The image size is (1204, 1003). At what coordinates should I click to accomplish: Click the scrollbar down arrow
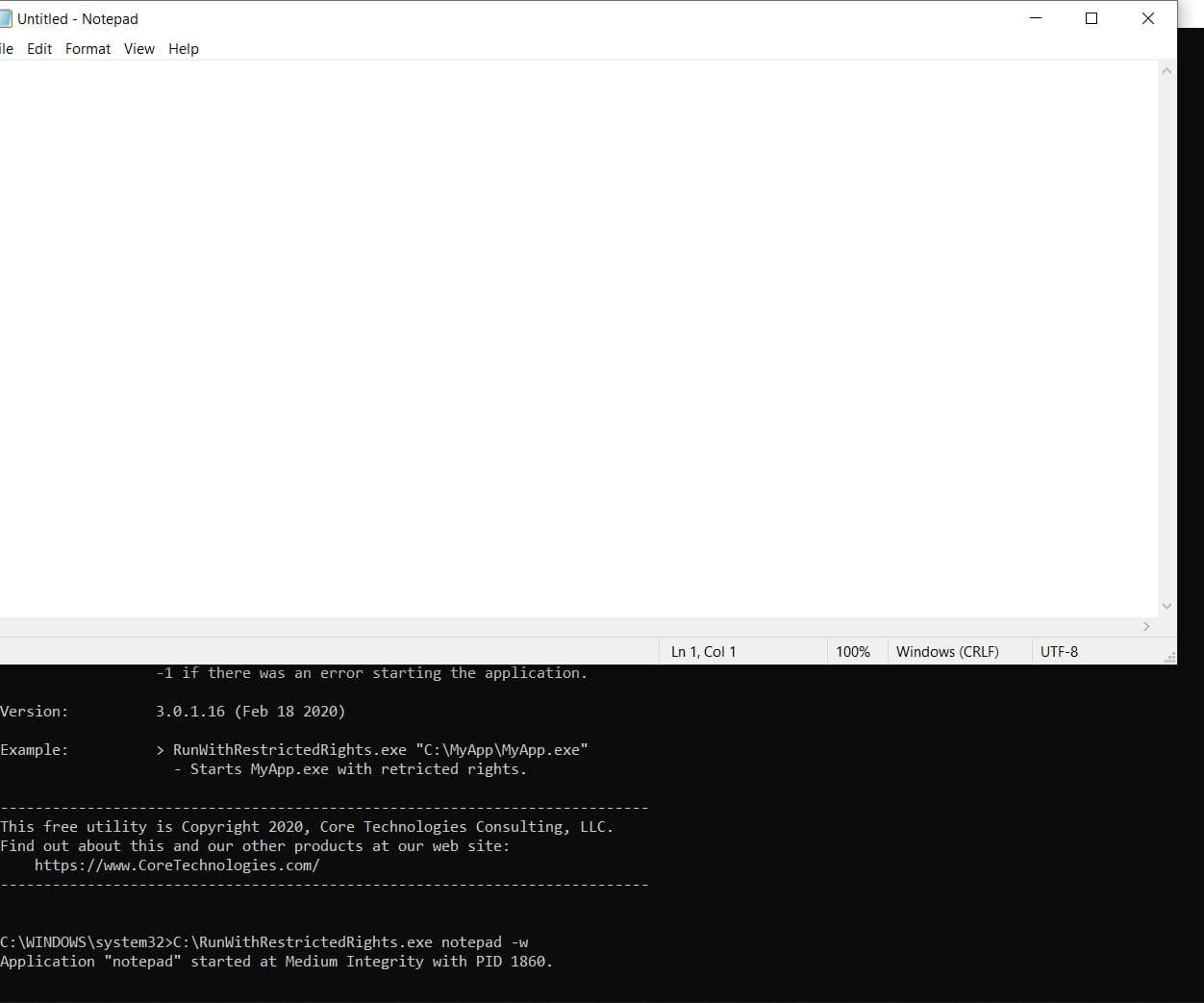[1166, 606]
